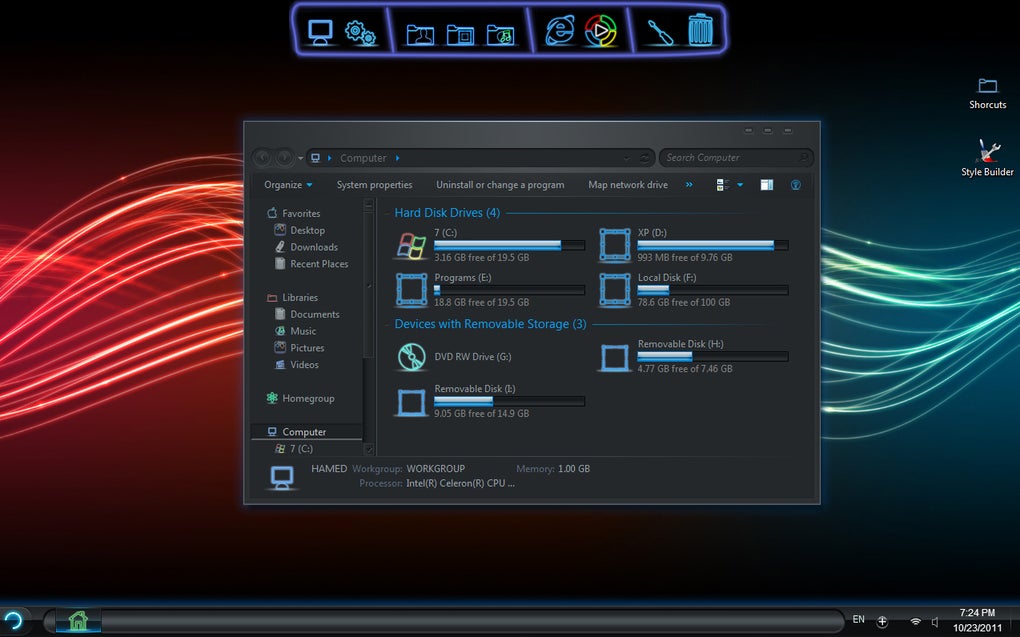Viewport: 1020px width, 637px height.
Task: Show hidden toolbar commands with double chevron
Action: [x=689, y=185]
